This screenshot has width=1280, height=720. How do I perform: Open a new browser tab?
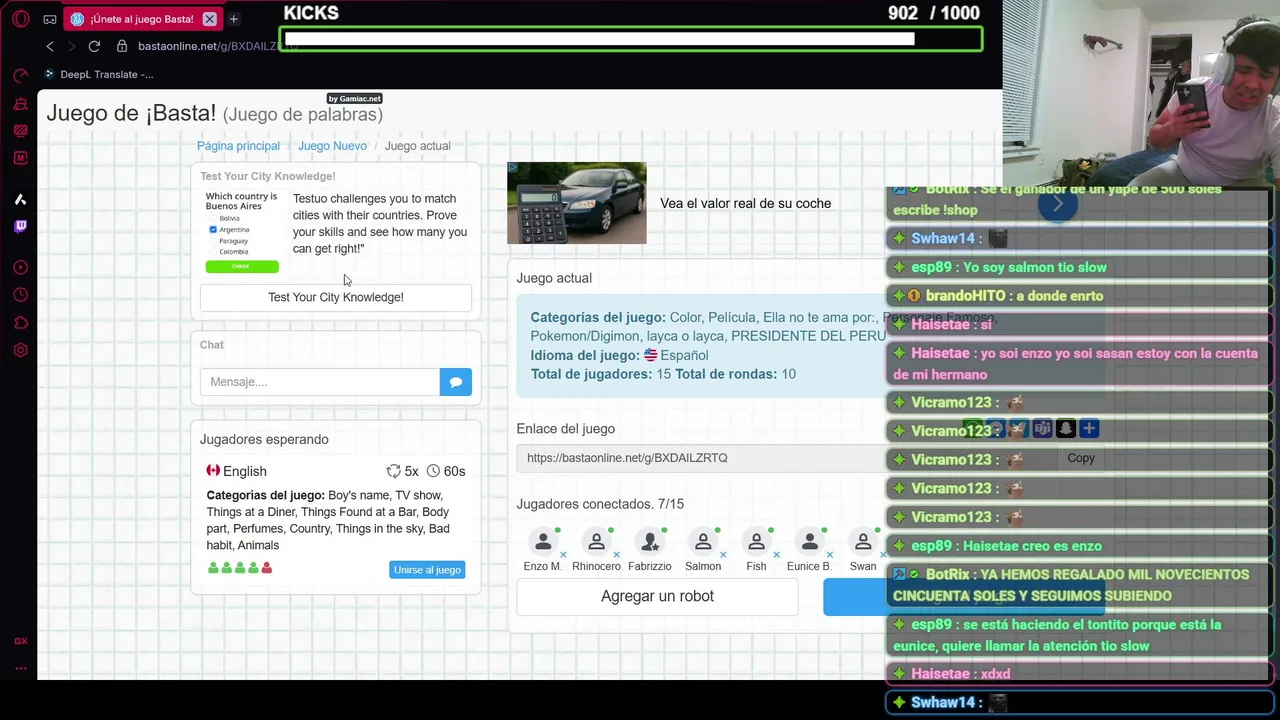233,19
